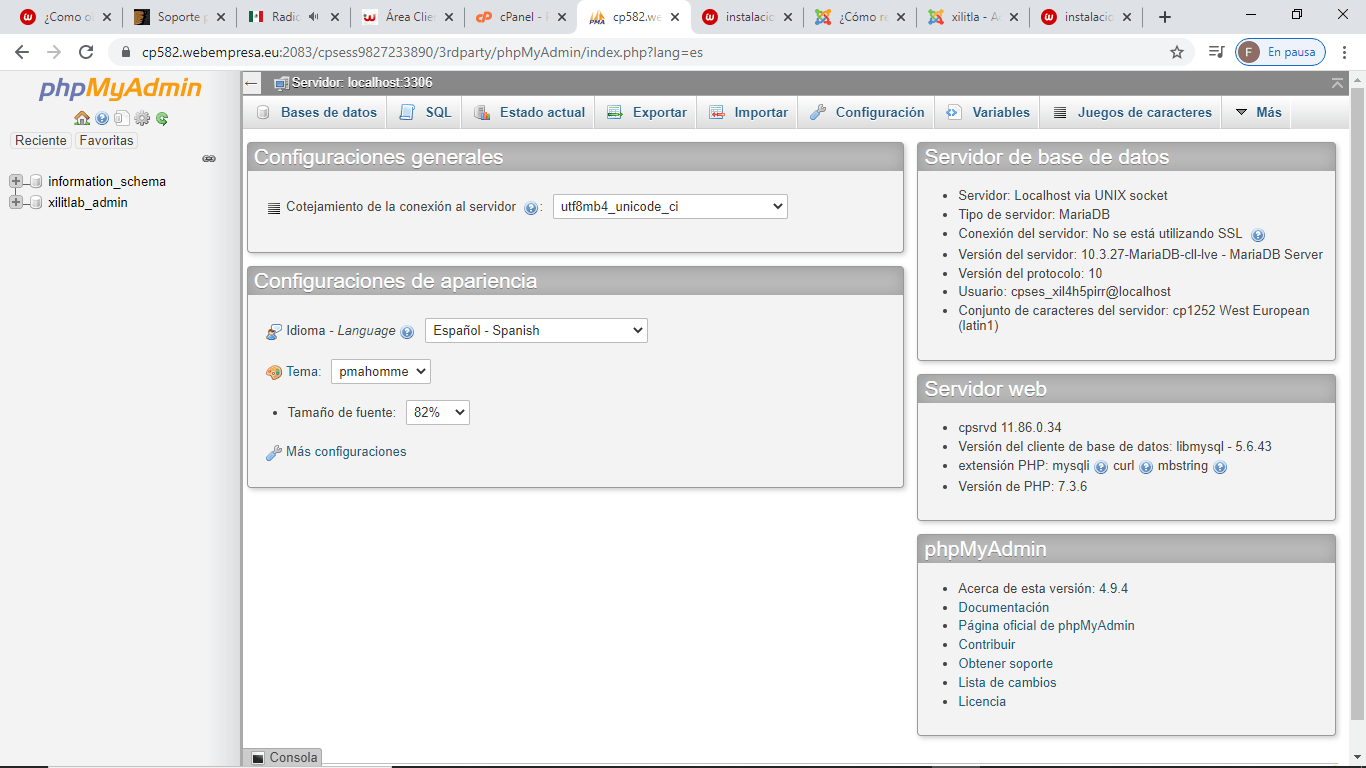The height and width of the screenshot is (768, 1366).
Task: Go back with browser back arrow
Action: point(22,52)
